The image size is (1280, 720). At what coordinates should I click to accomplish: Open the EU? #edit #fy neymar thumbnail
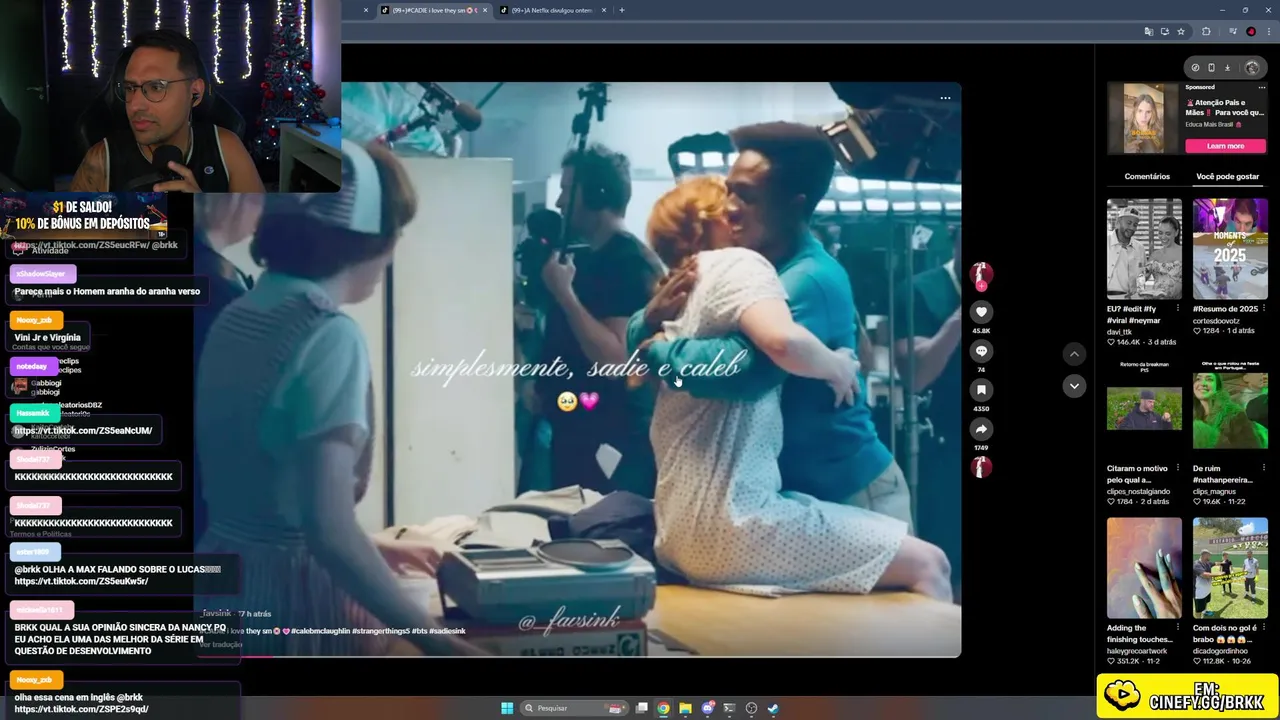[1144, 249]
